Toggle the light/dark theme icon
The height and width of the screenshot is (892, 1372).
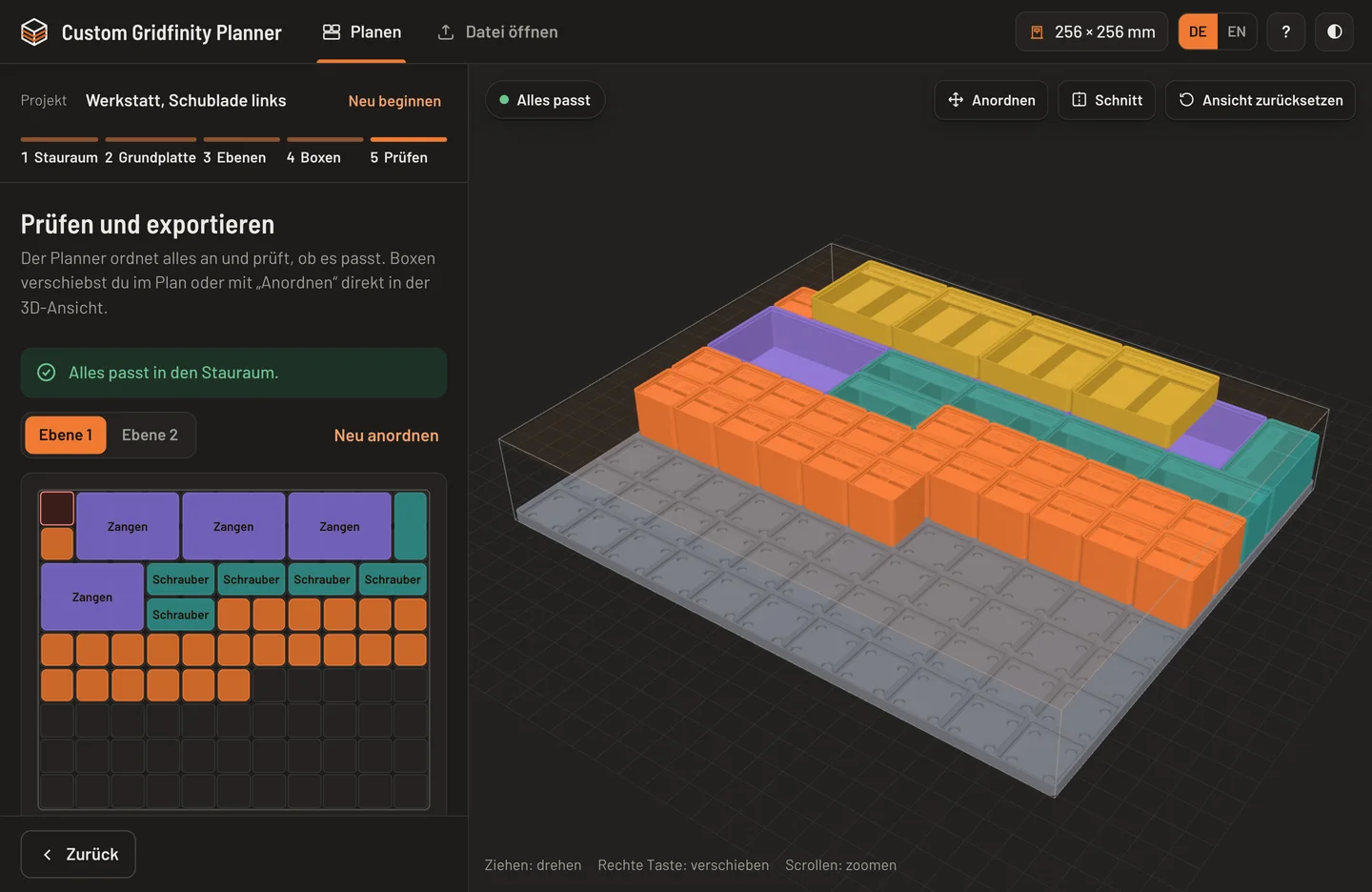[1335, 32]
